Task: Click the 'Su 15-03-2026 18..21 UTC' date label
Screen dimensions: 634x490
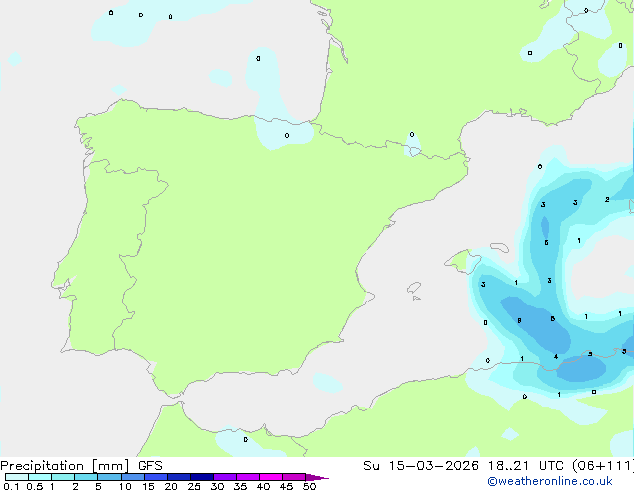Action: point(463,466)
